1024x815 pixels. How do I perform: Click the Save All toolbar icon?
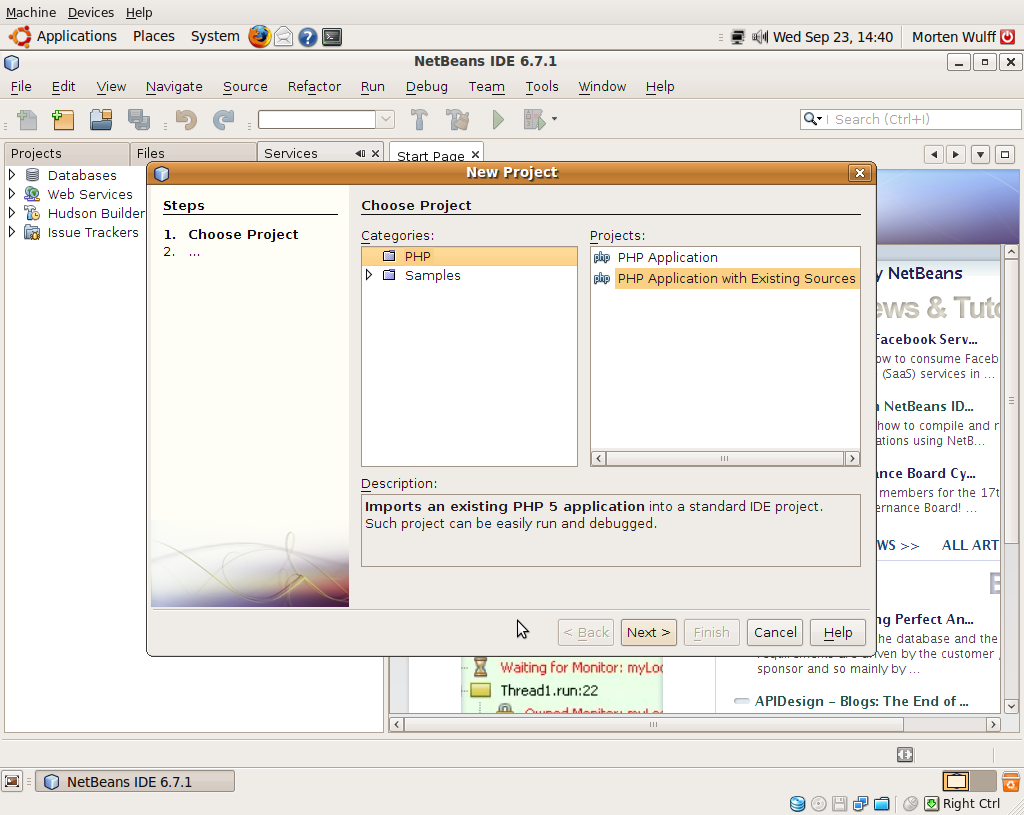click(x=138, y=120)
